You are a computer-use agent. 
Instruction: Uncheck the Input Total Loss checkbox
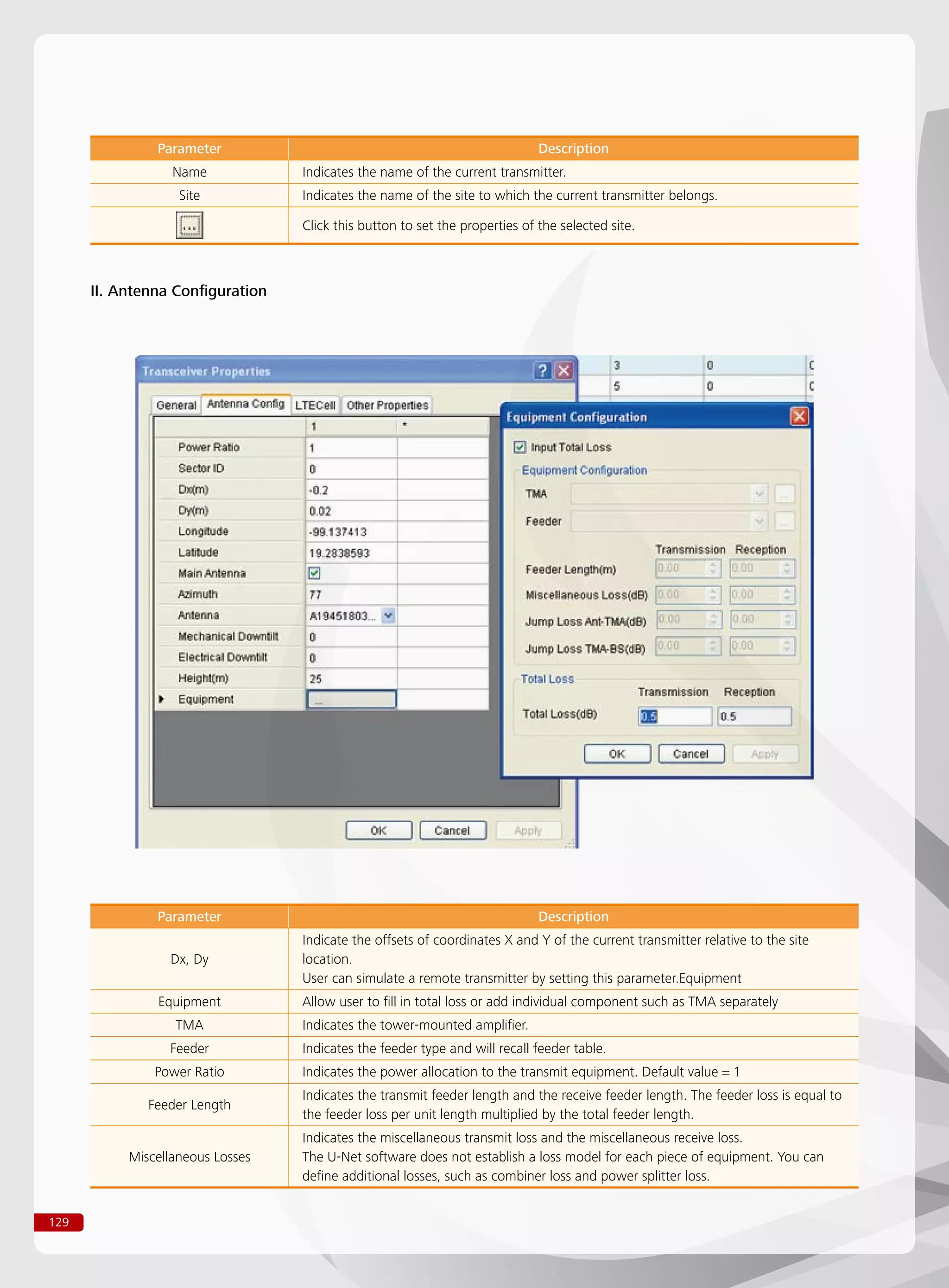pyautogui.click(x=520, y=447)
